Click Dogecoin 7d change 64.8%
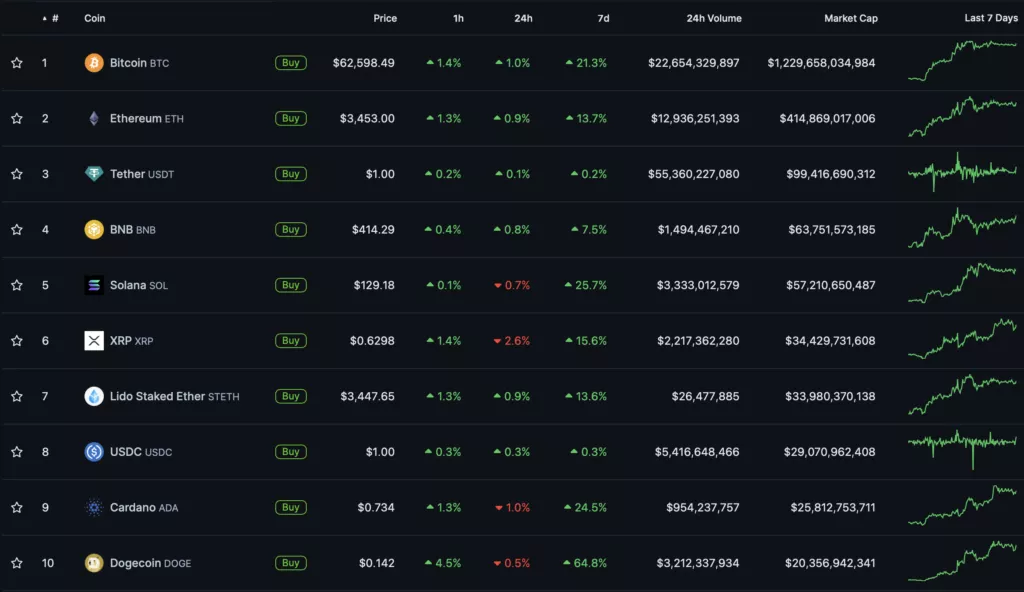1024x592 pixels. 584,563
